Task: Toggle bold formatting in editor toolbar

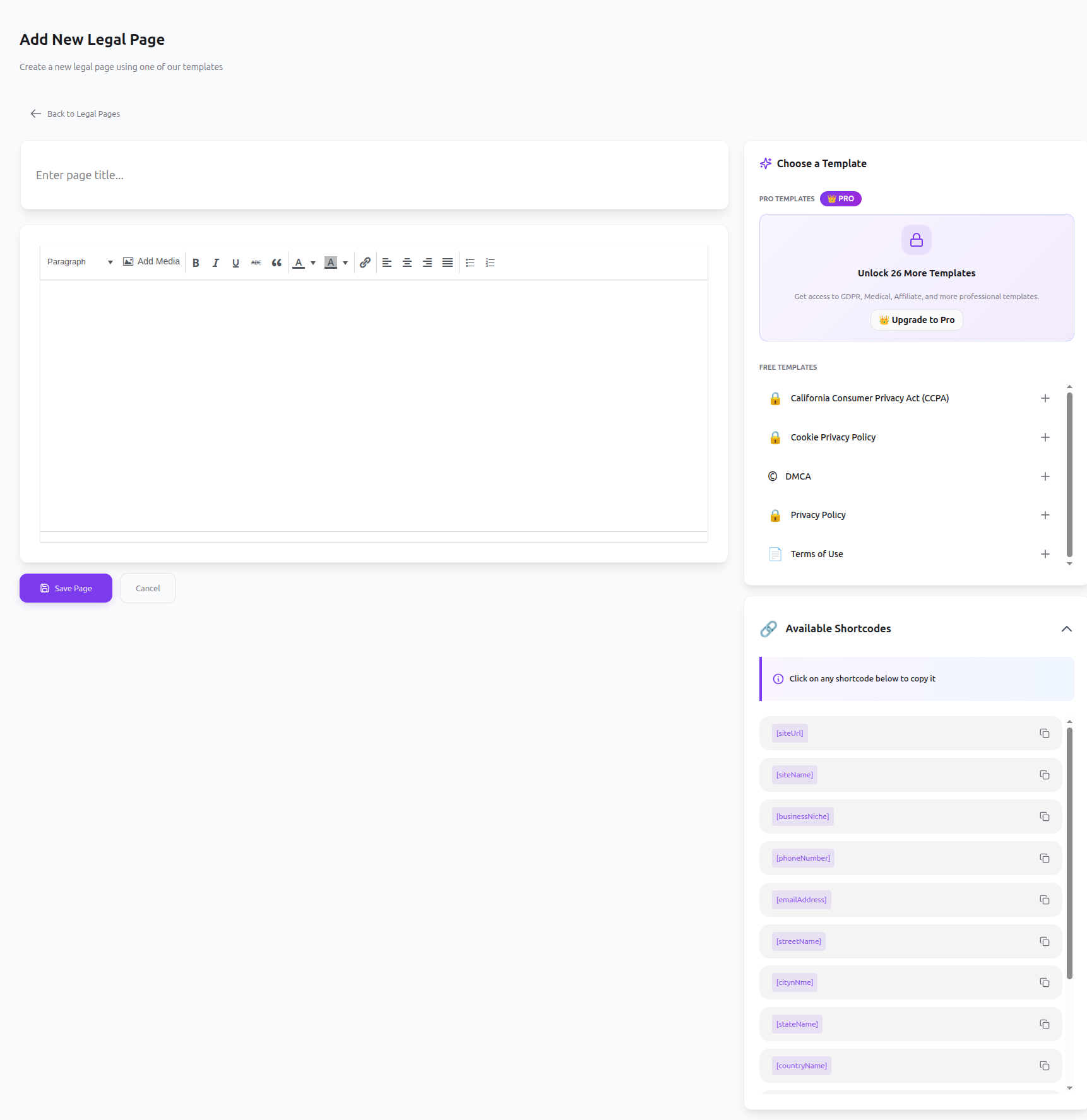Action: pyautogui.click(x=196, y=262)
